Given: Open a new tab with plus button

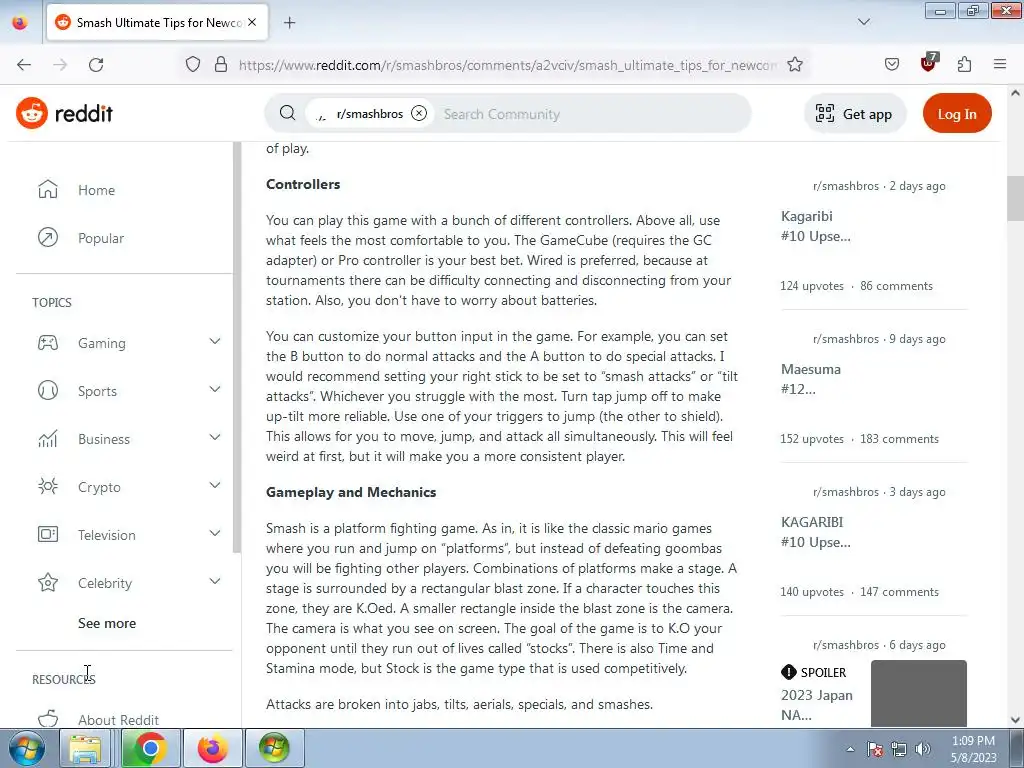Looking at the screenshot, I should click(290, 23).
